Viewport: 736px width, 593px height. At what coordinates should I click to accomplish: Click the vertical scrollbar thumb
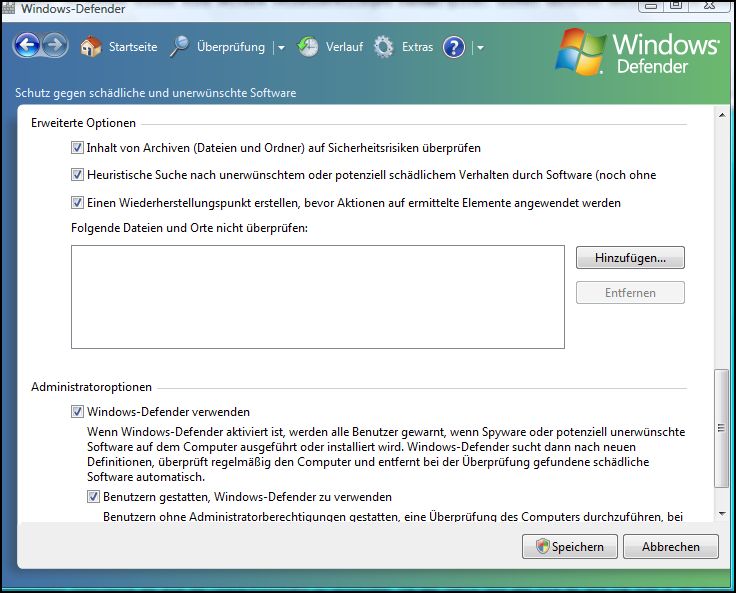(721, 428)
